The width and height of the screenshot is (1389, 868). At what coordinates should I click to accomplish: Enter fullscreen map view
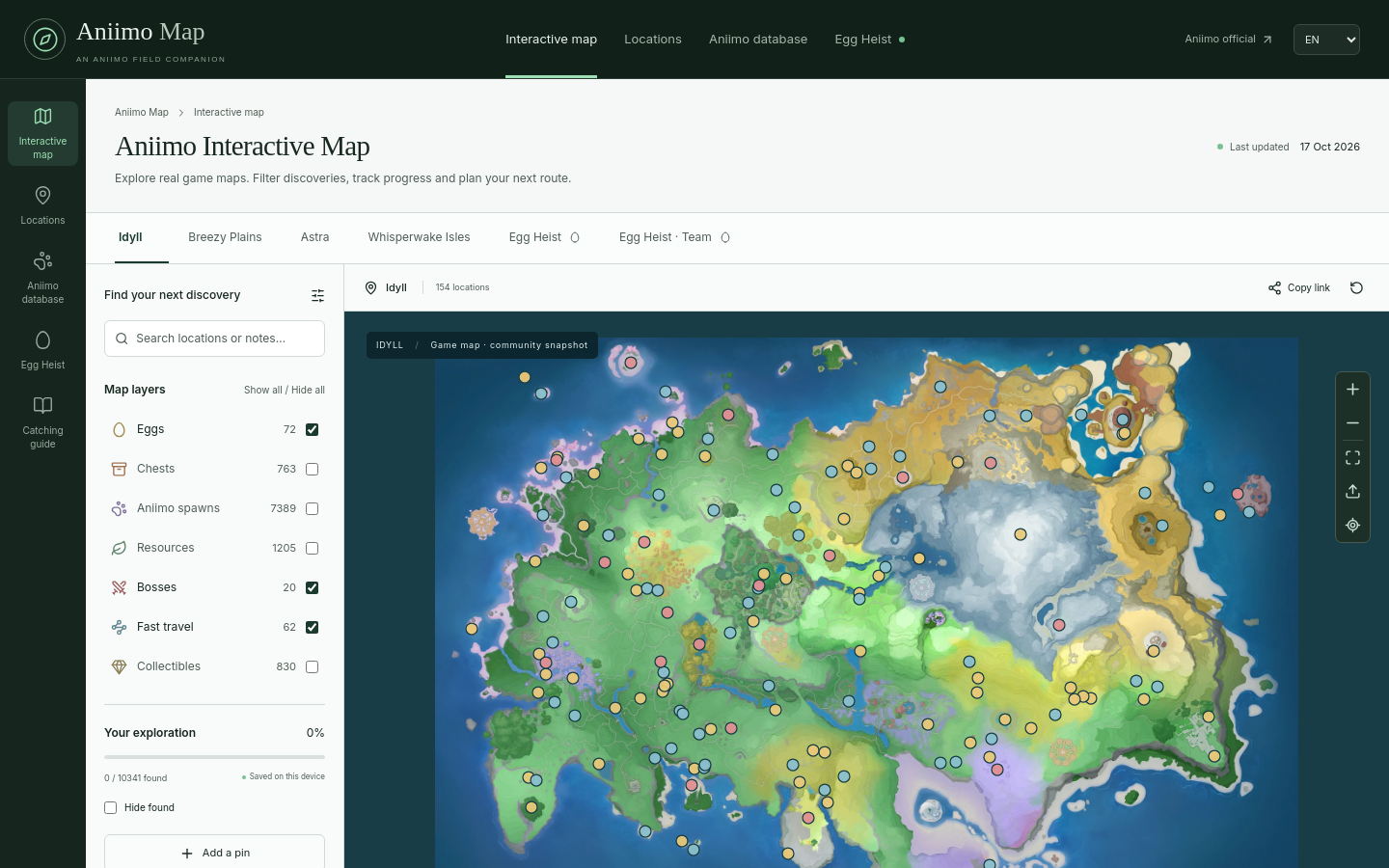coord(1352,457)
